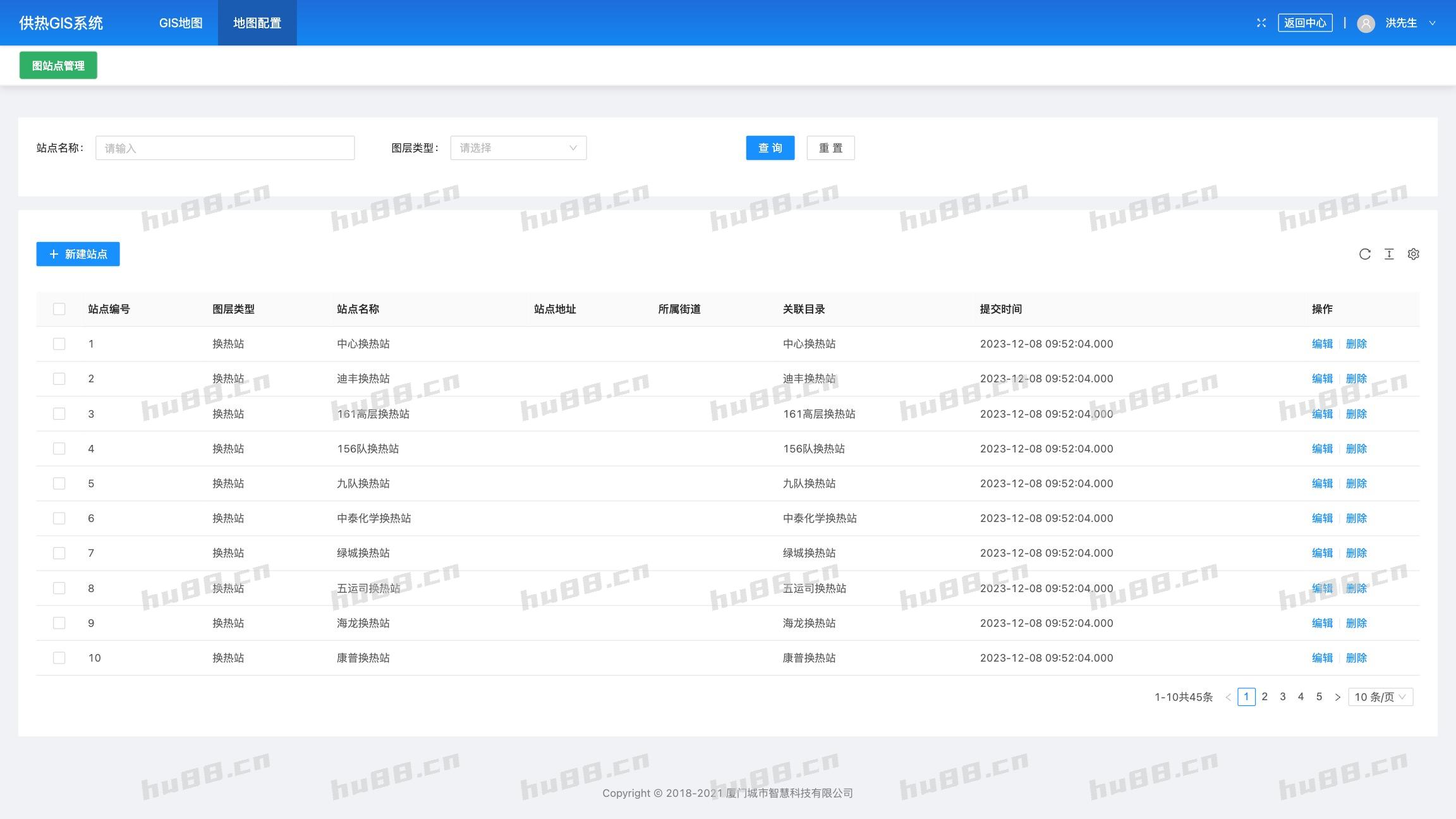Click the table refresh icon
Screen dimensions: 1456x819
pyautogui.click(x=1365, y=254)
